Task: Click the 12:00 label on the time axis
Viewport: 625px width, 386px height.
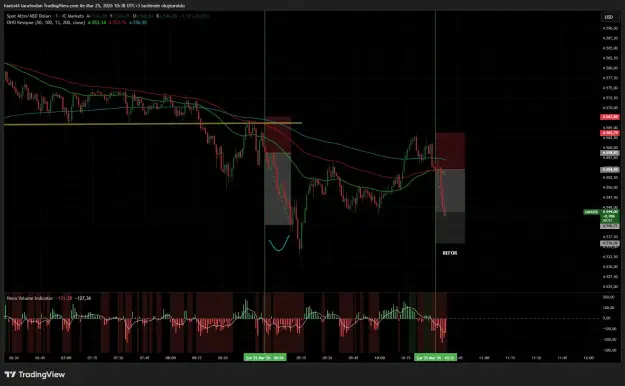Action: [x=588, y=358]
